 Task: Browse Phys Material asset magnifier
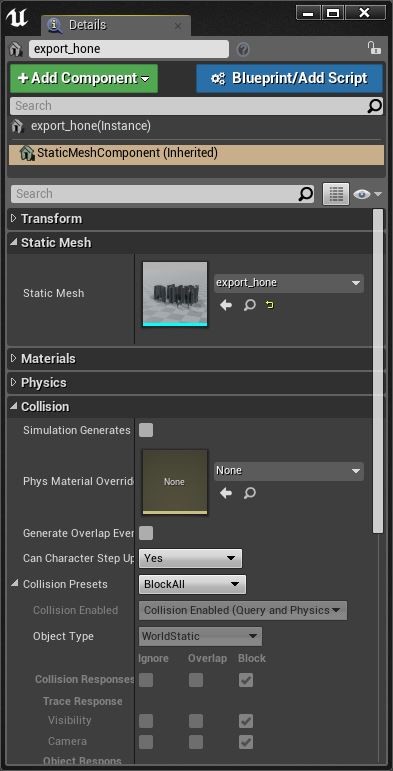pyautogui.click(x=250, y=493)
